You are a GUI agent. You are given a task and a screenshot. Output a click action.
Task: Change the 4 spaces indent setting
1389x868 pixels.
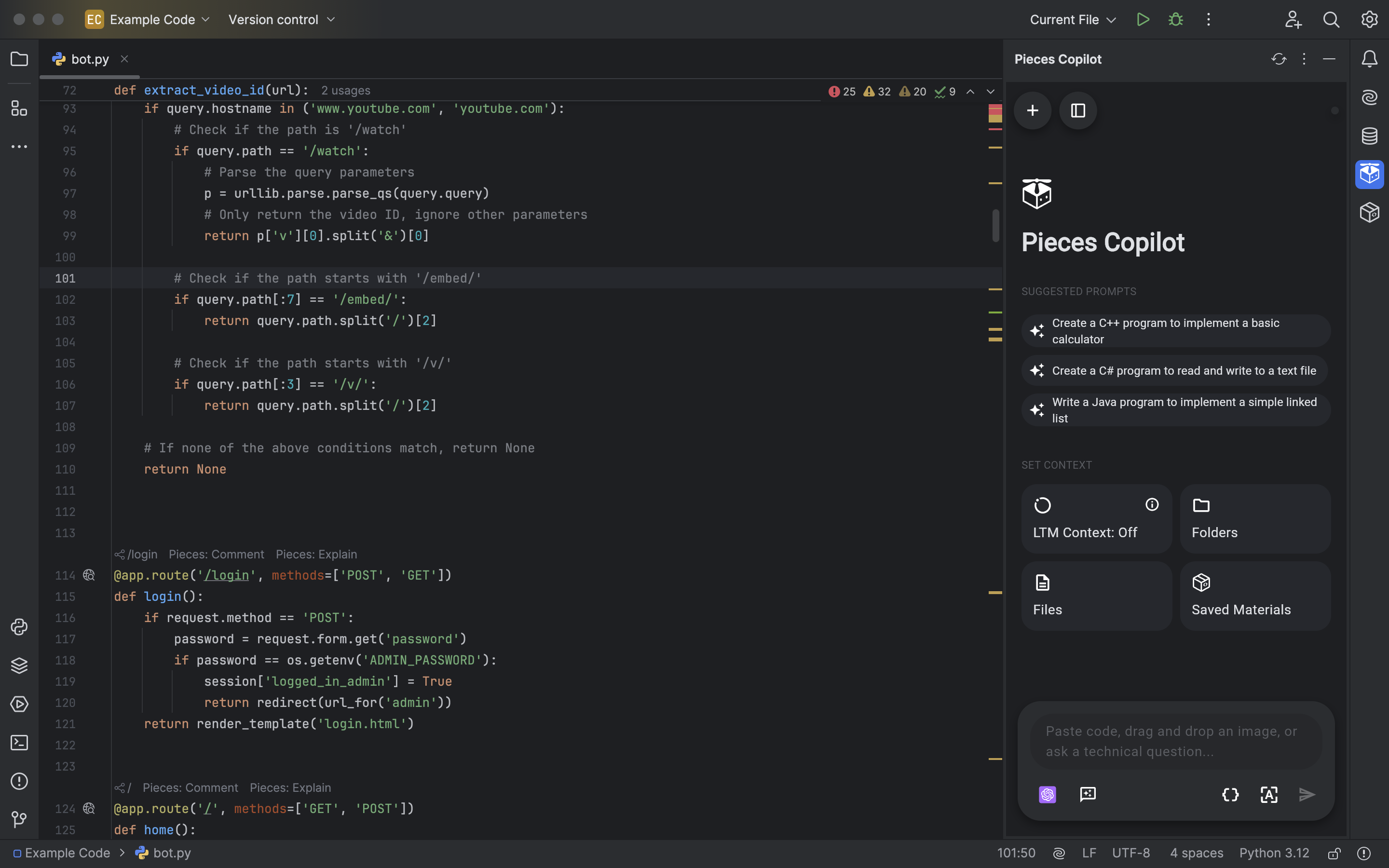(x=1197, y=853)
